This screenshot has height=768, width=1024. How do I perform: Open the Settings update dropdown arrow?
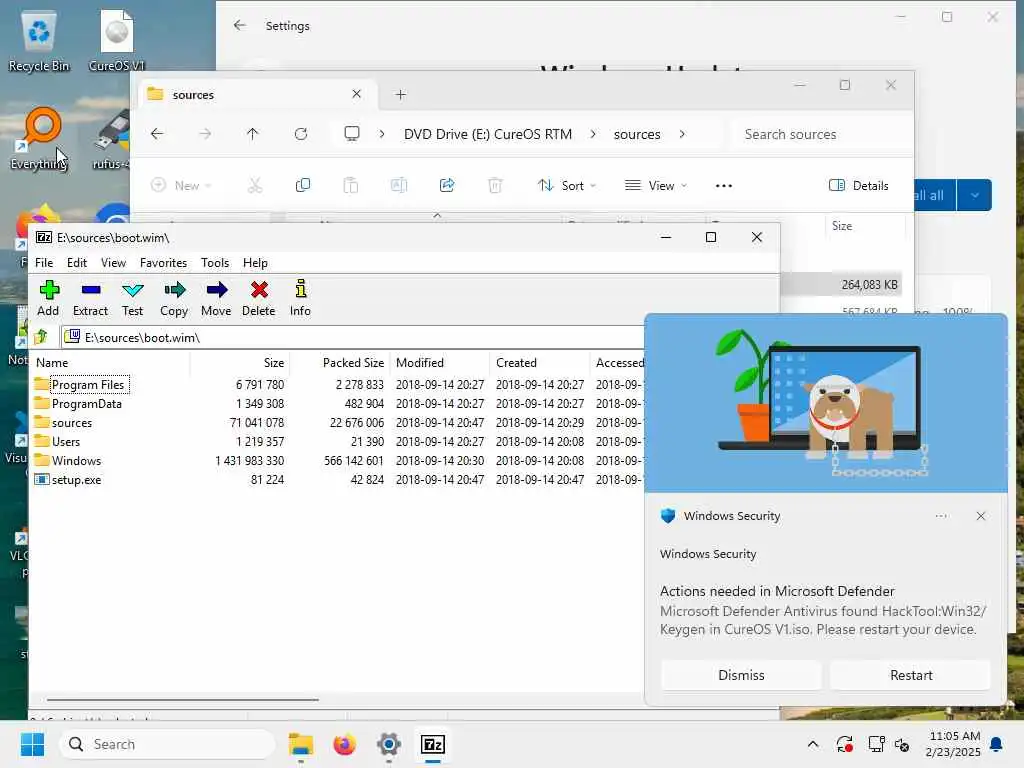pyautogui.click(x=974, y=195)
